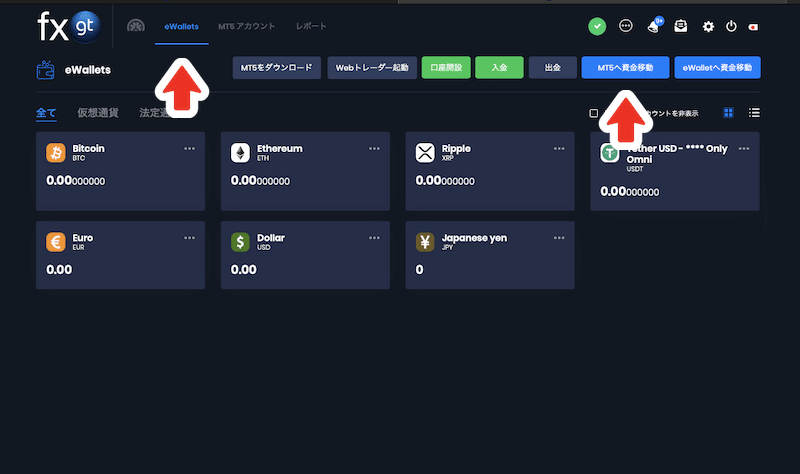Viewport: 800px width, 474px height.
Task: Click the Japanese yen icon
Action: 425,242
